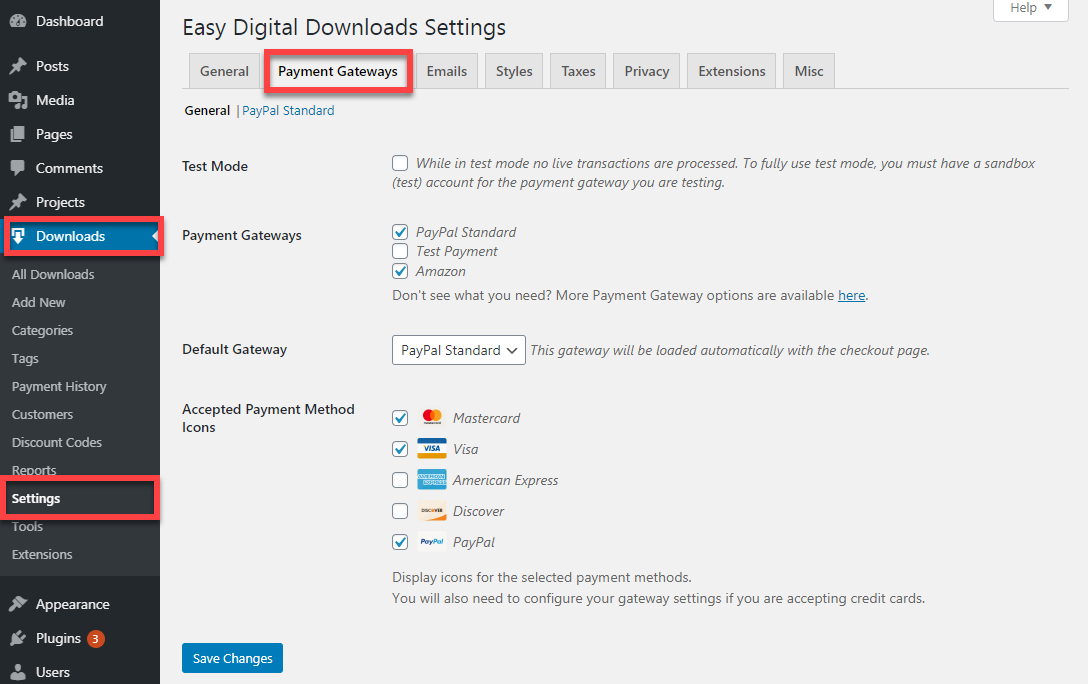Check the Discover icon checkbox
The image size is (1088, 684).
coord(400,511)
